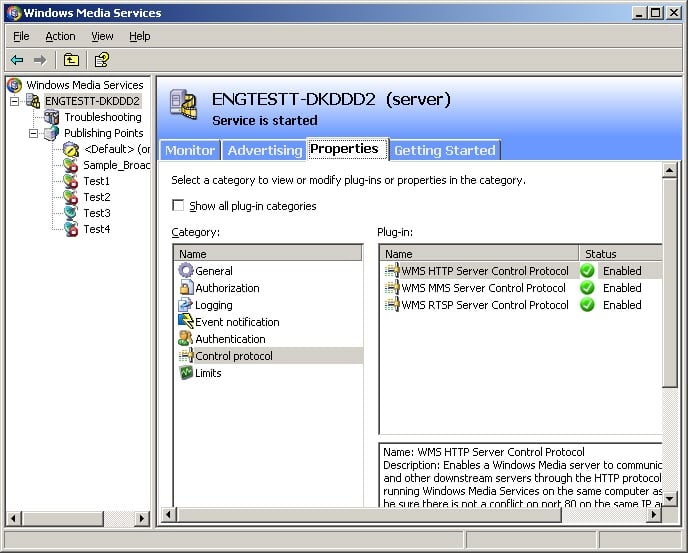
Task: Select the Authentication category icon
Action: click(x=186, y=339)
